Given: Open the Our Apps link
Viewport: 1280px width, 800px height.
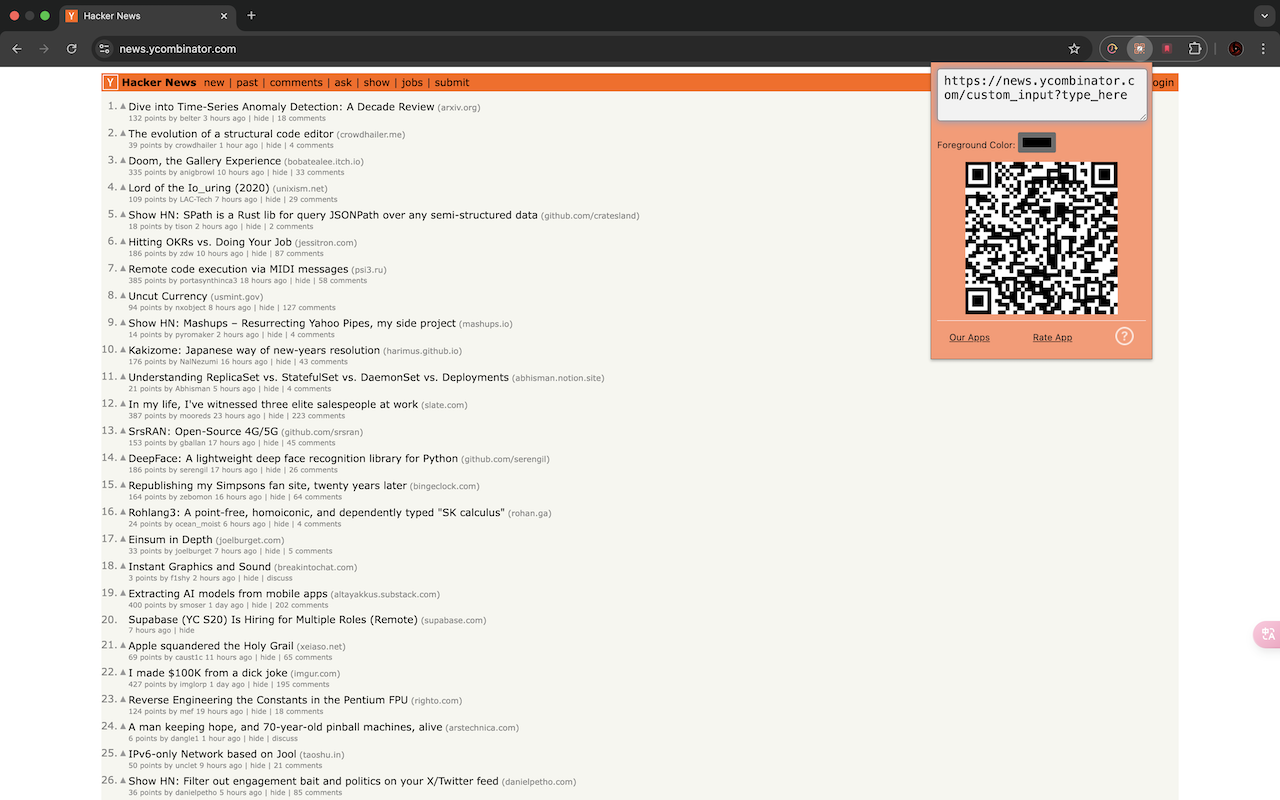Looking at the screenshot, I should (x=969, y=338).
